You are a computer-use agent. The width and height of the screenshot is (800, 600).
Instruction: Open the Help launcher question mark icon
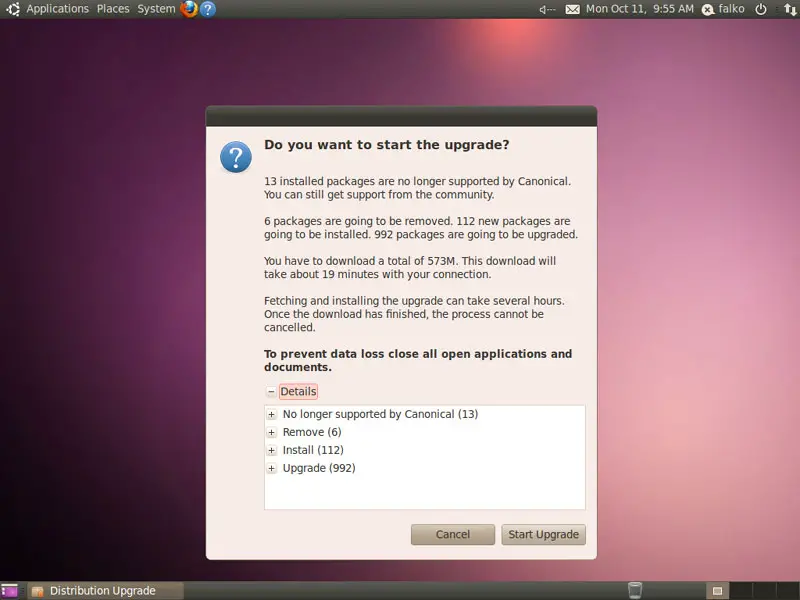pyautogui.click(x=208, y=9)
